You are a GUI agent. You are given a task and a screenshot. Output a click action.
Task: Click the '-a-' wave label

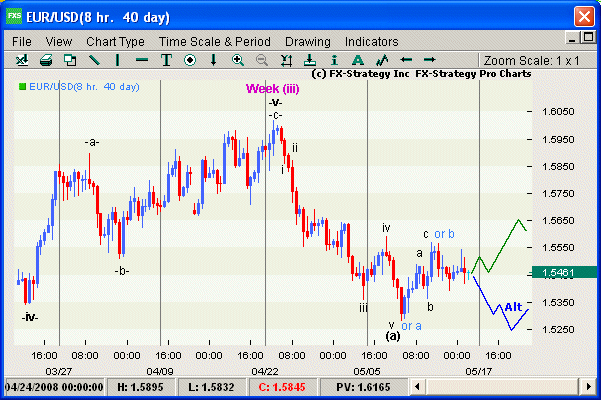[x=92, y=143]
